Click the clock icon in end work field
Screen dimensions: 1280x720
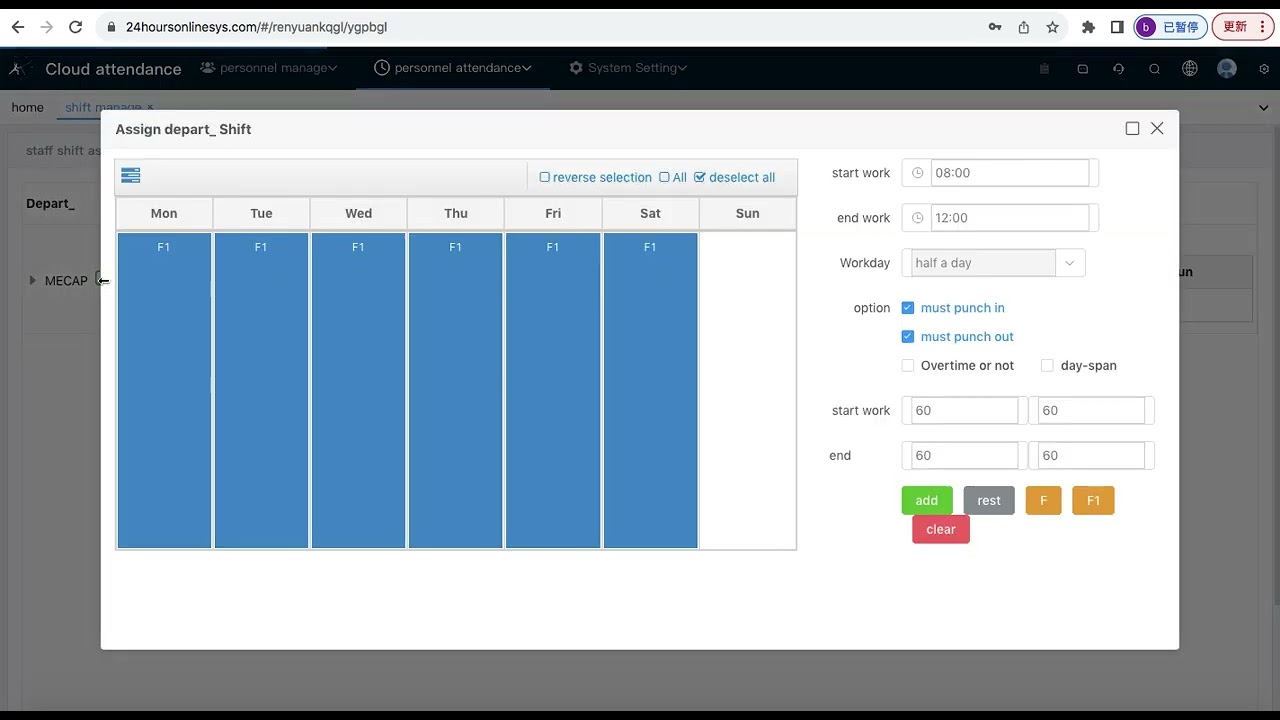[917, 218]
